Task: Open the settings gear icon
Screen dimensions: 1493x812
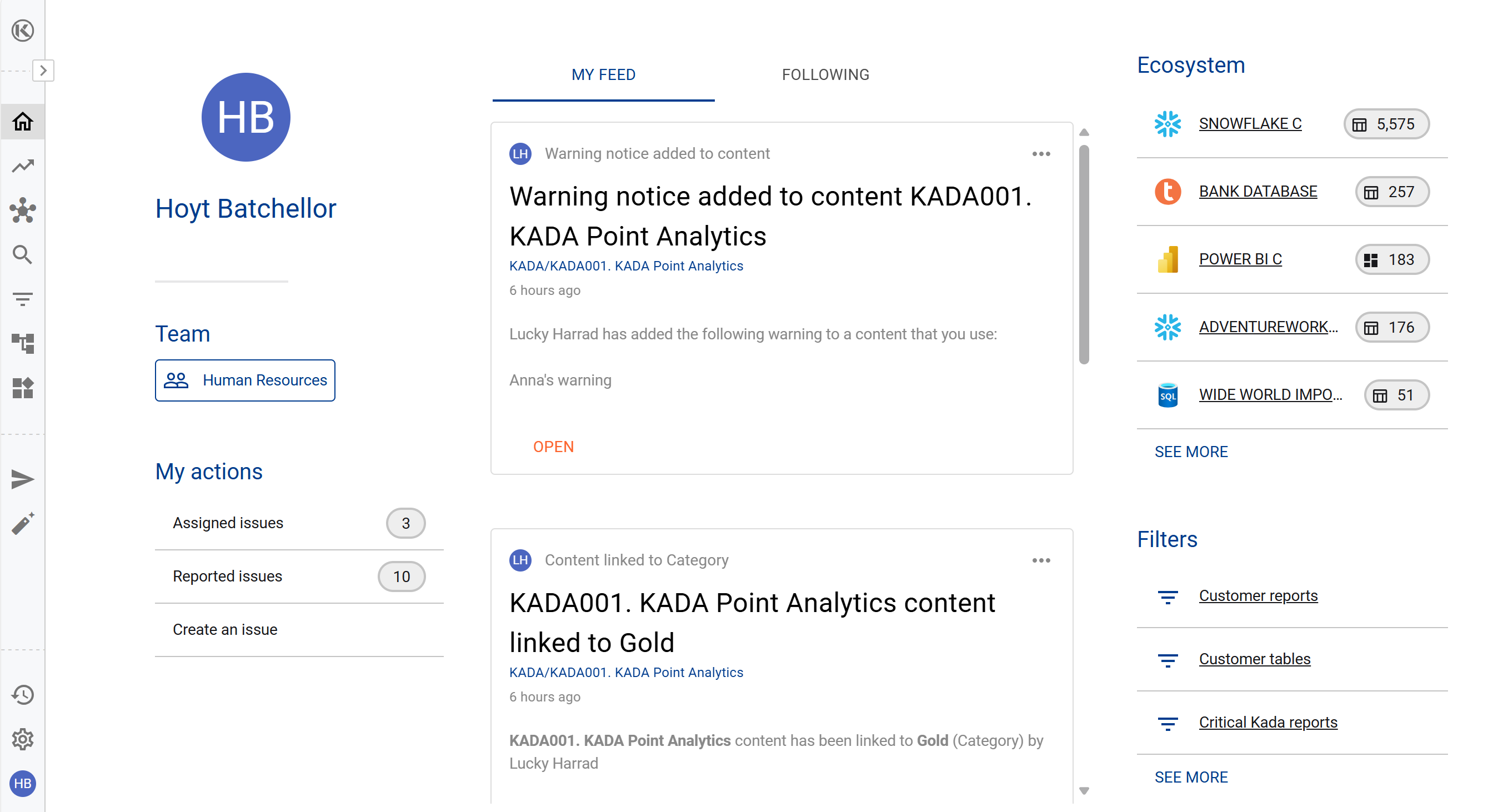Action: [x=23, y=739]
